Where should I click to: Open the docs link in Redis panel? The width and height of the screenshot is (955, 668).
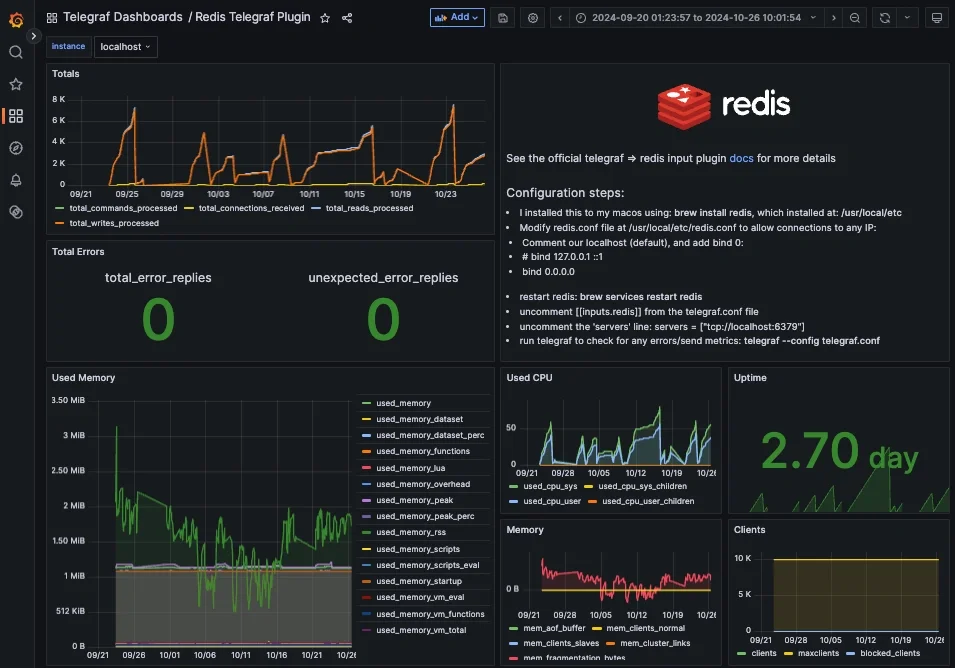[741, 158]
